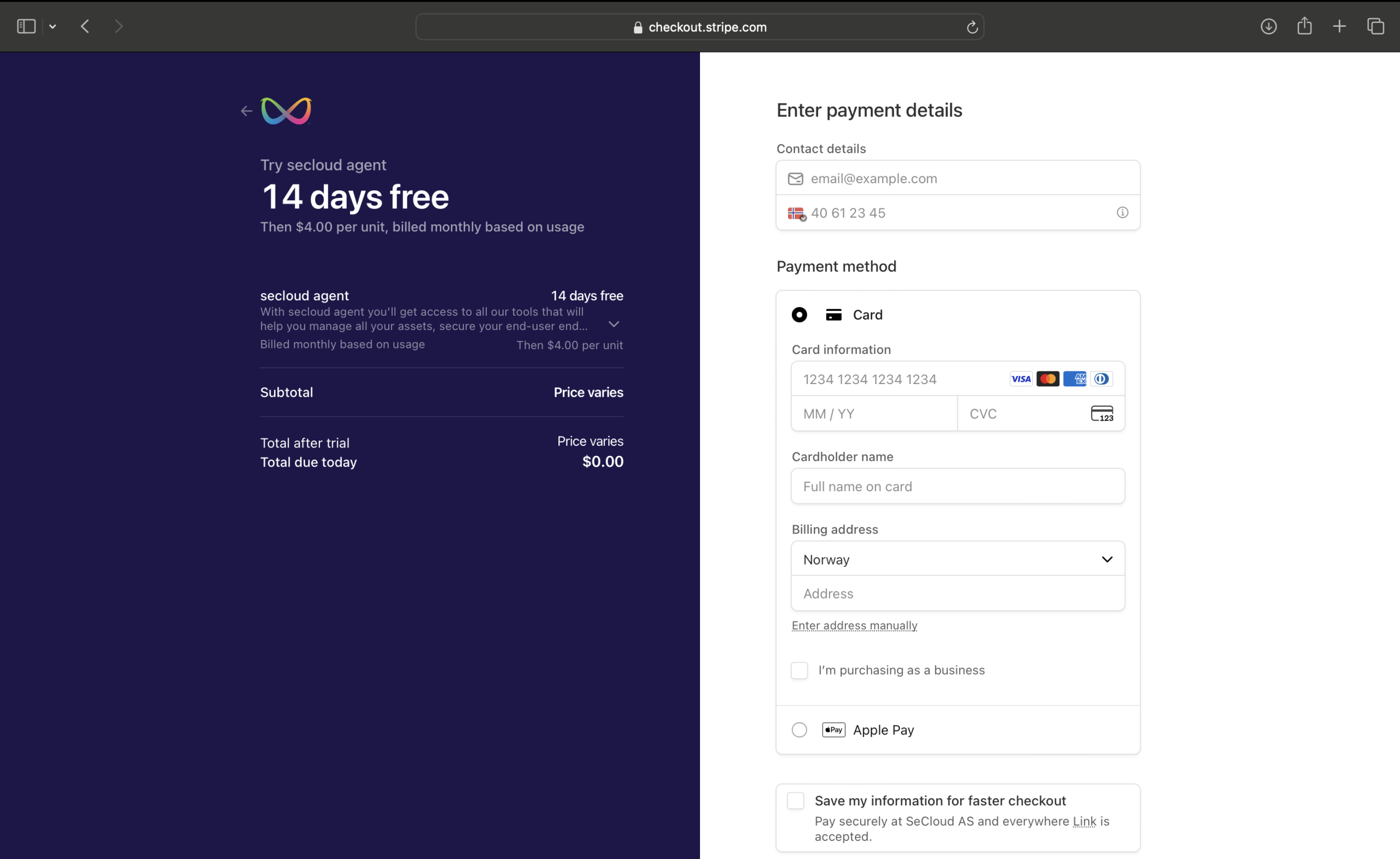Show the tab overview icon
The width and height of the screenshot is (1400, 859).
1375,27
